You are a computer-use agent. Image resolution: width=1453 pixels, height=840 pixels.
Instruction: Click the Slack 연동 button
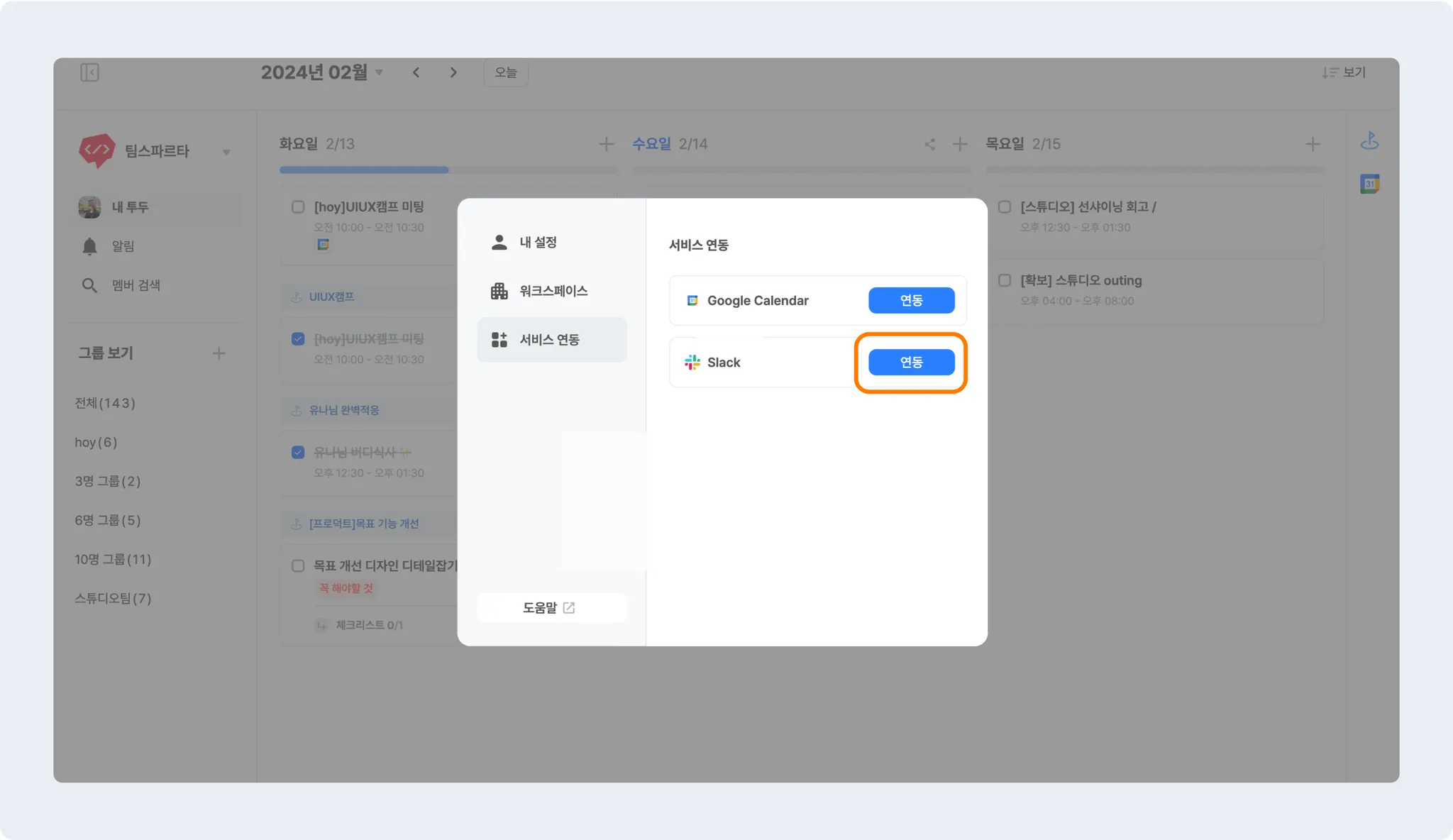(911, 363)
